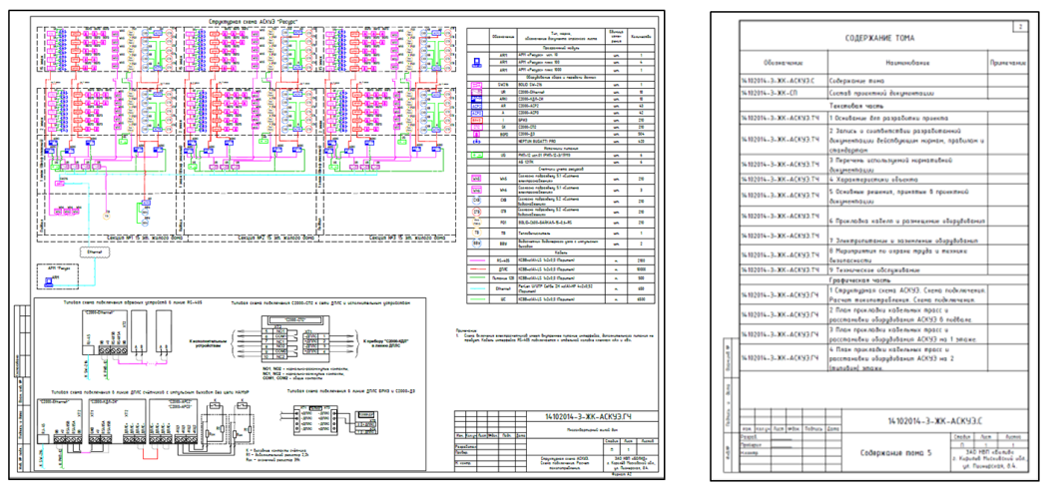Click the heat meter legend symbol
Viewport: 1050px width, 492px height.
click(x=476, y=233)
